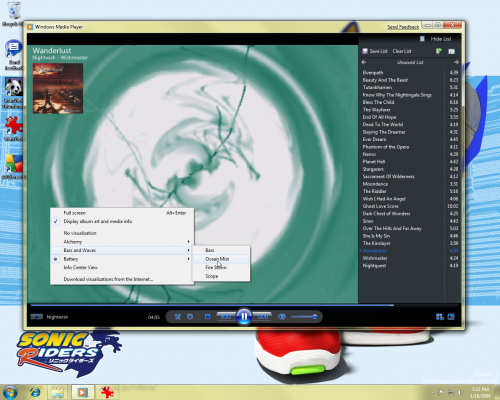
Task: Click the Unsaved List title
Action: [410, 62]
